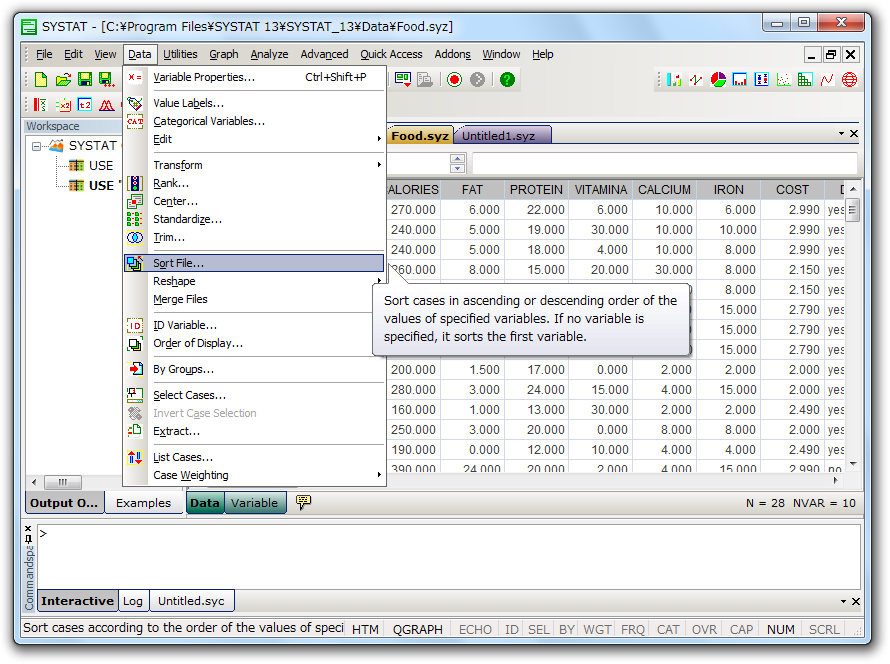Open the Log tab in Commandspace
The image size is (890, 664).
click(133, 601)
